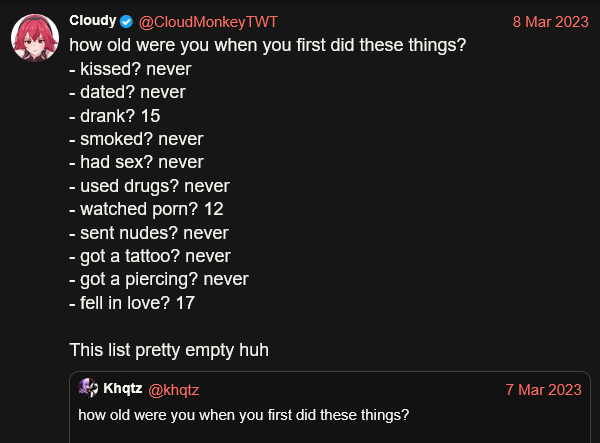The image size is (600, 443).
Task: Open the 7 Mar 2023 quoted tweet date
Action: pyautogui.click(x=543, y=390)
